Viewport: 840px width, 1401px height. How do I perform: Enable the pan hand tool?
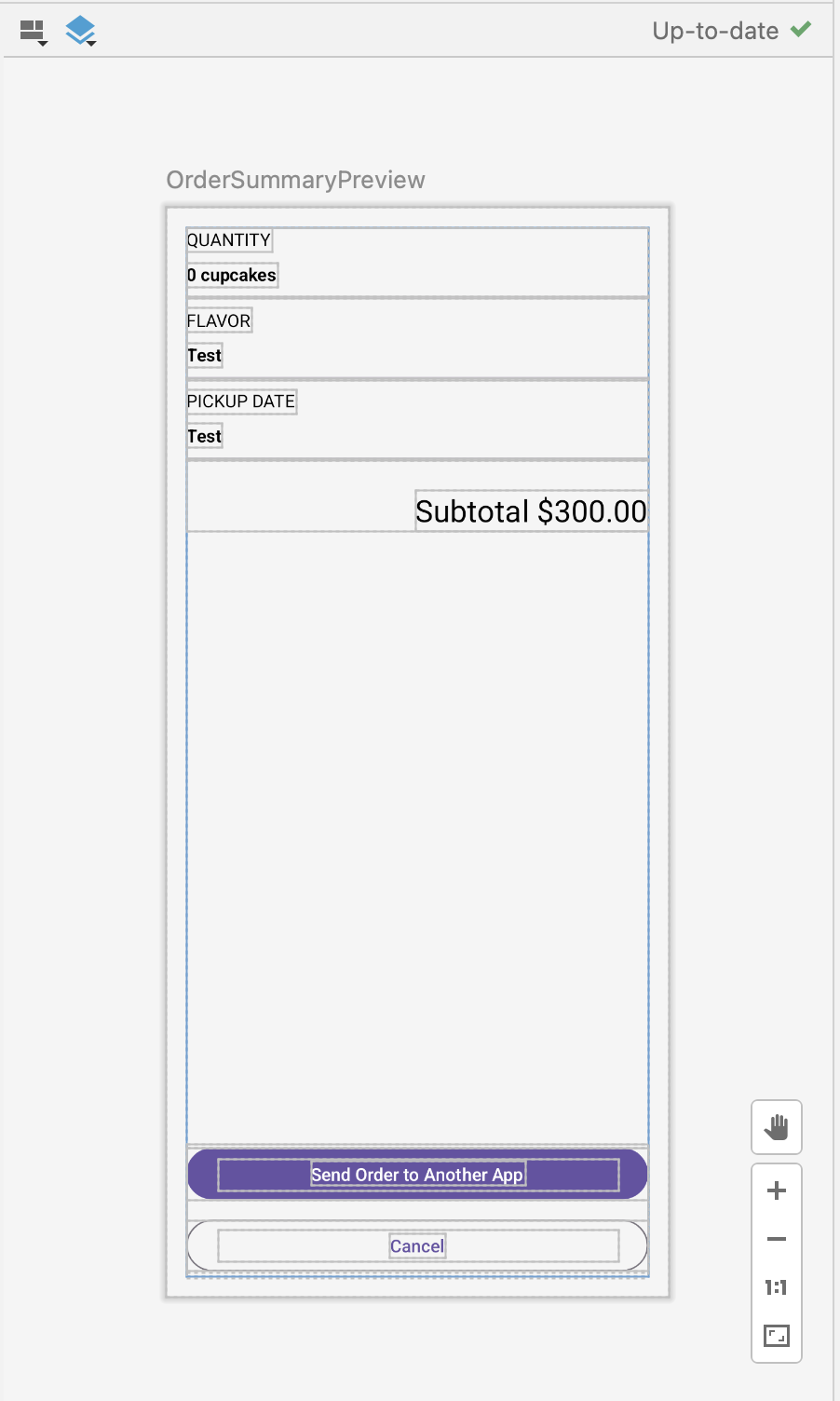tap(776, 1127)
